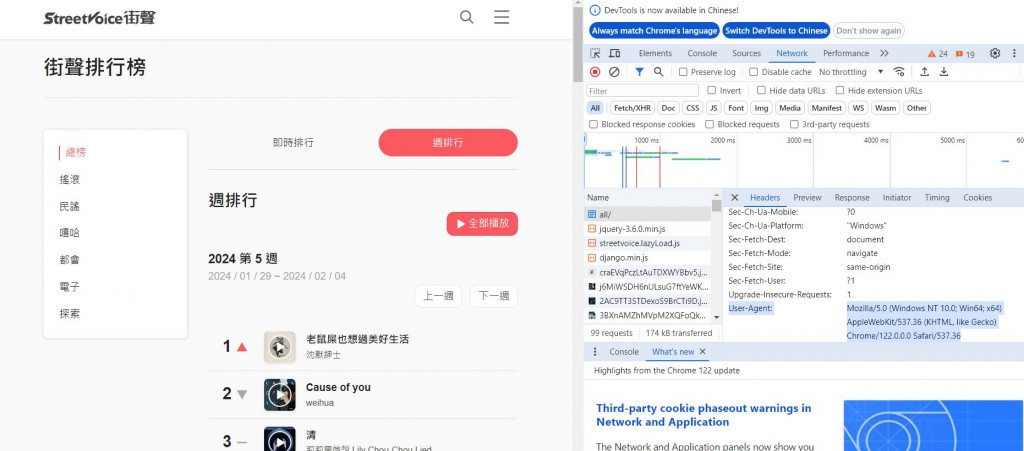Check the Invert filter checkbox
Viewport: 1024px width, 451px height.
(x=712, y=91)
